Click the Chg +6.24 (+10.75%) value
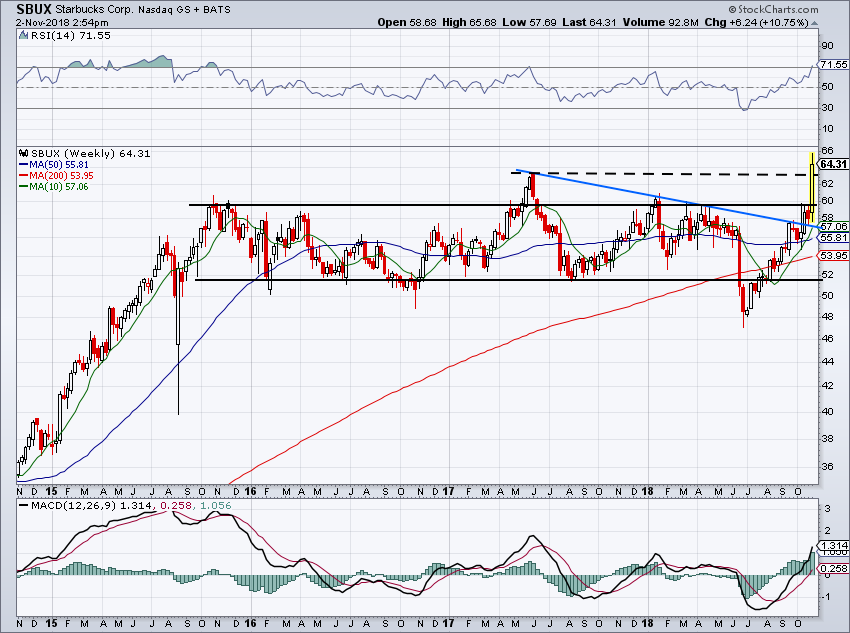The height and width of the screenshot is (633, 850). 757,22
